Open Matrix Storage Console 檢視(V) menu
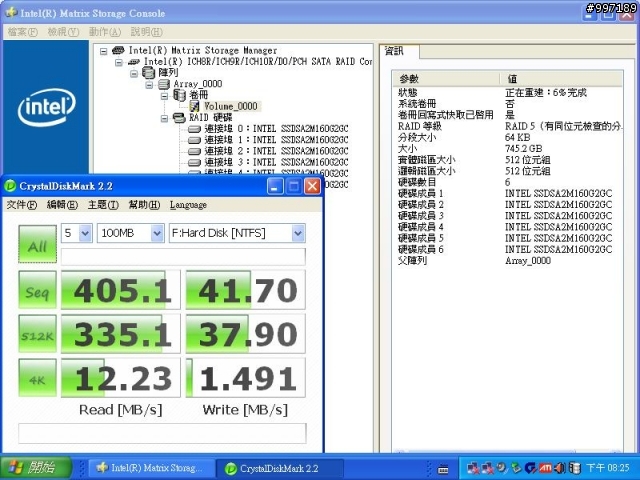 (x=63, y=31)
